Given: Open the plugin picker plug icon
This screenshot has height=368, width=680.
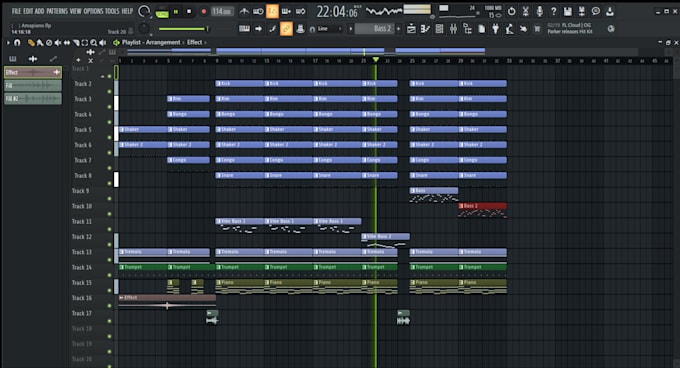Looking at the screenshot, I should point(495,29).
